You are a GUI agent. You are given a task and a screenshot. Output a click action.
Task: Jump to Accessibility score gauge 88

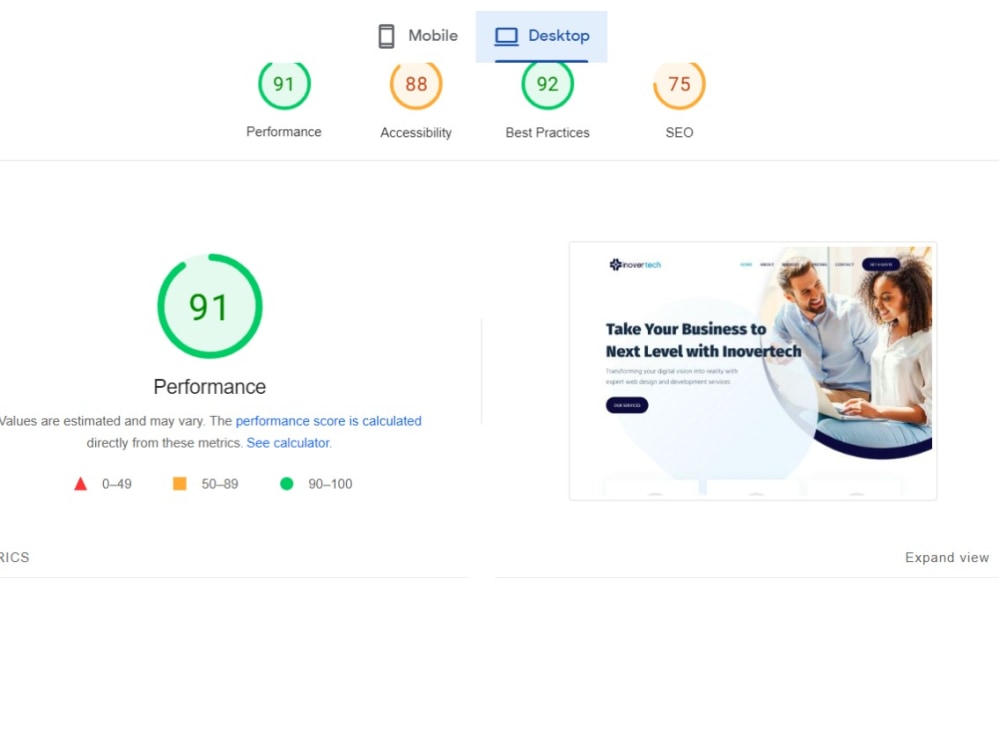tap(416, 84)
